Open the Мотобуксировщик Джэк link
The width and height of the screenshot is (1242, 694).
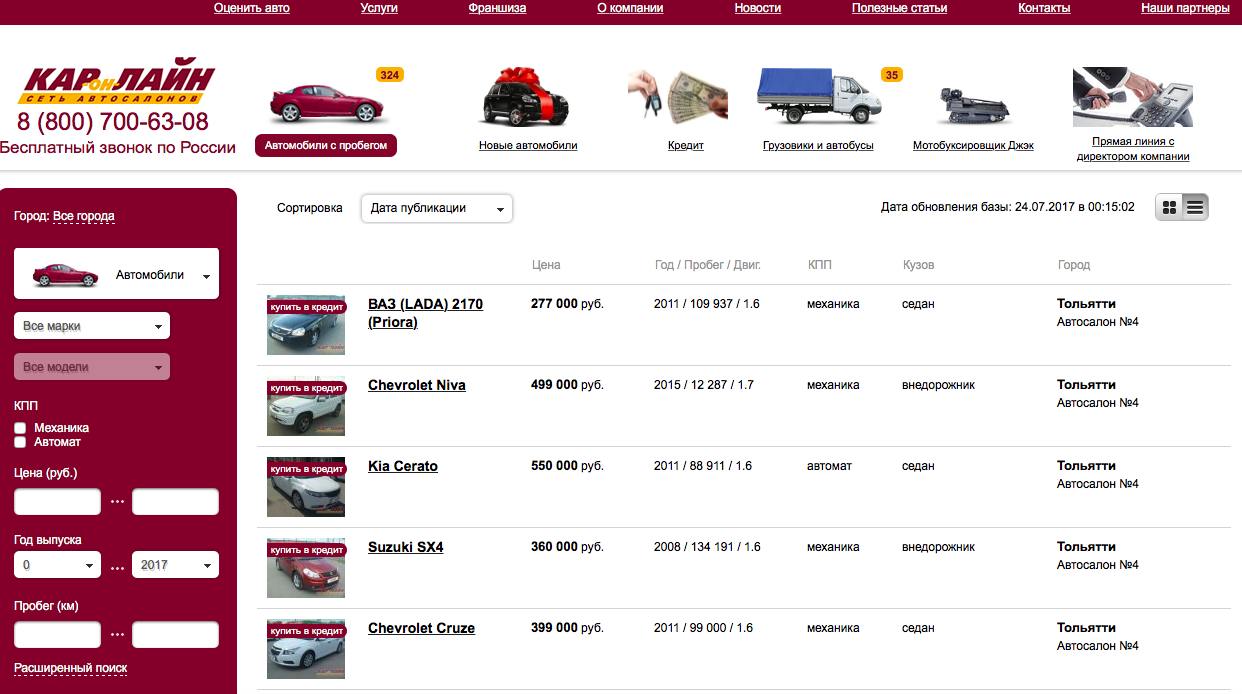(973, 145)
